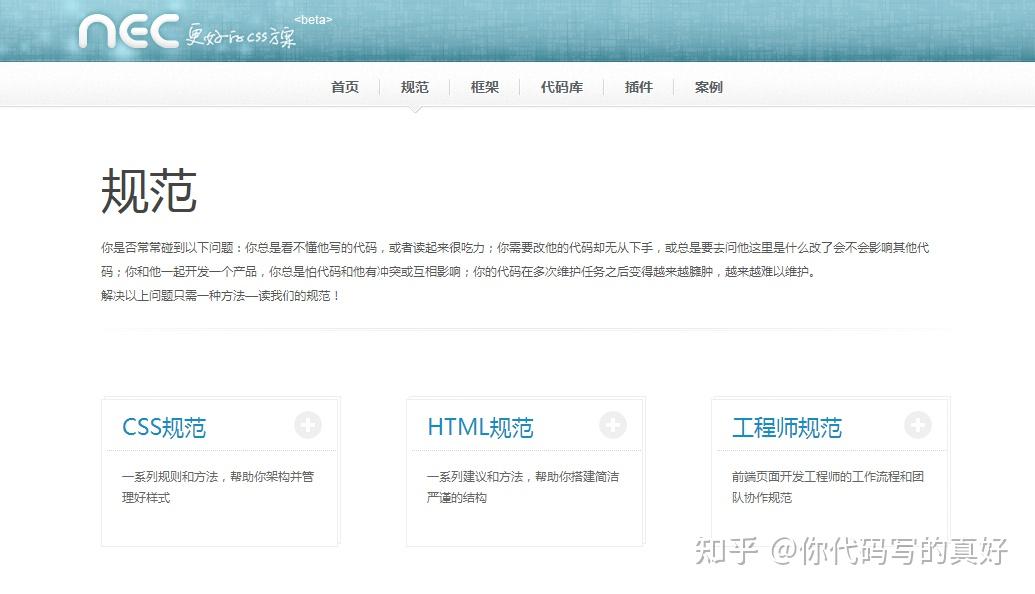Click the 知乎 watermark text
Screen dimensions: 1035x594
(725, 551)
